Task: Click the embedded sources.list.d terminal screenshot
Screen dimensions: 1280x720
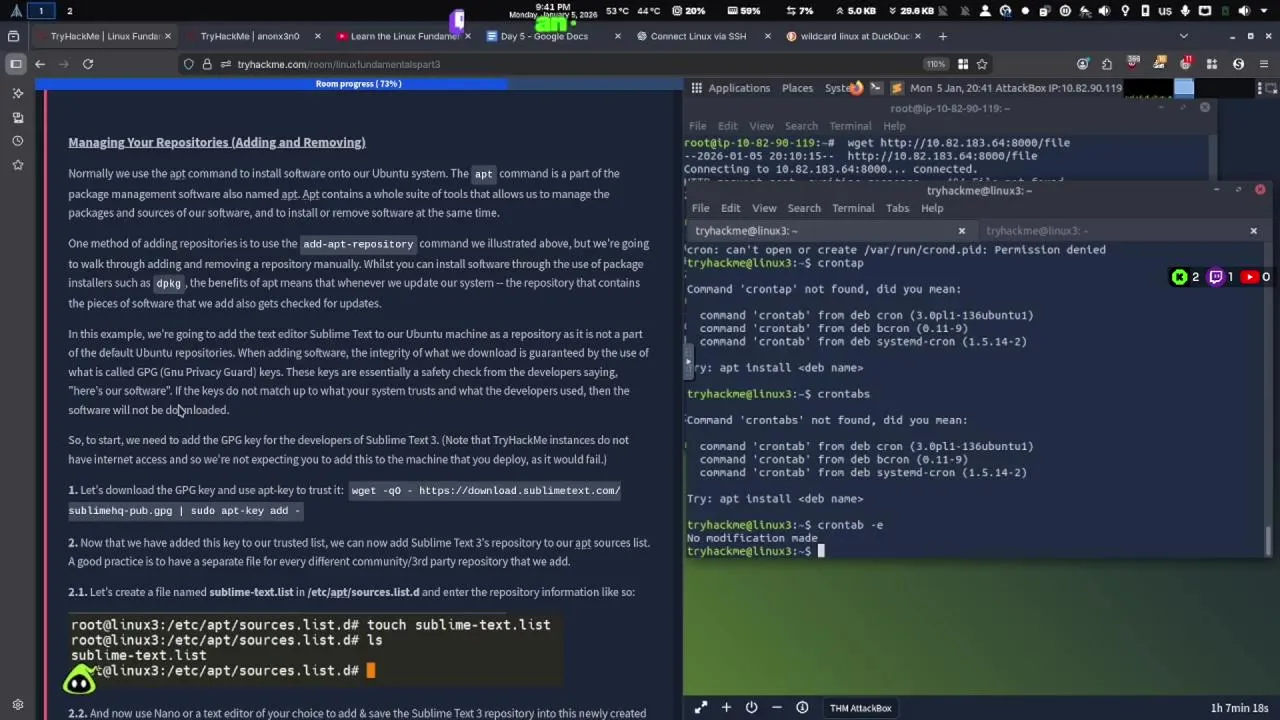Action: click(315, 648)
